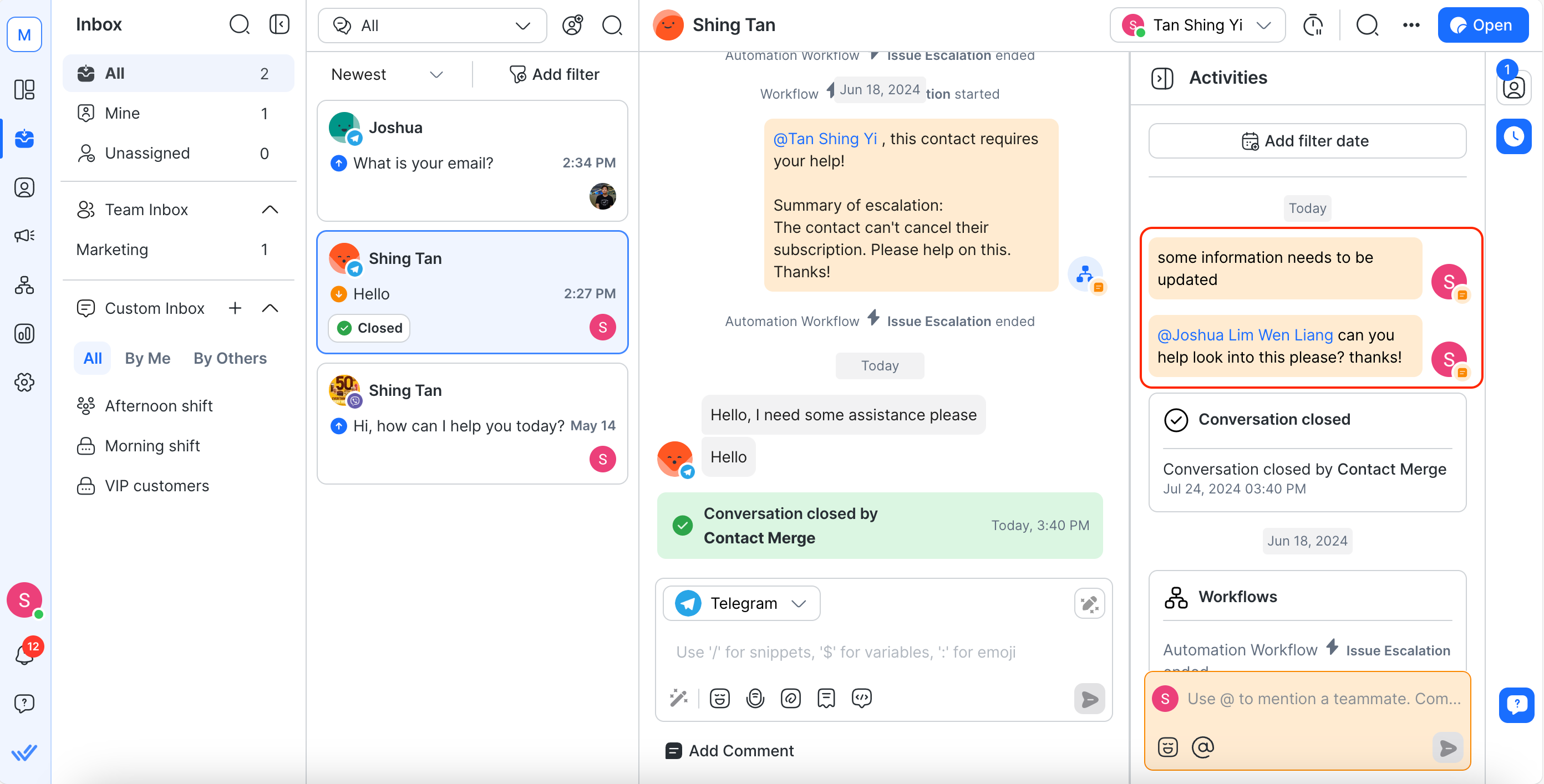Screen dimensions: 1544x784
Task: Click Add filter button in inbox view
Action: tap(554, 74)
